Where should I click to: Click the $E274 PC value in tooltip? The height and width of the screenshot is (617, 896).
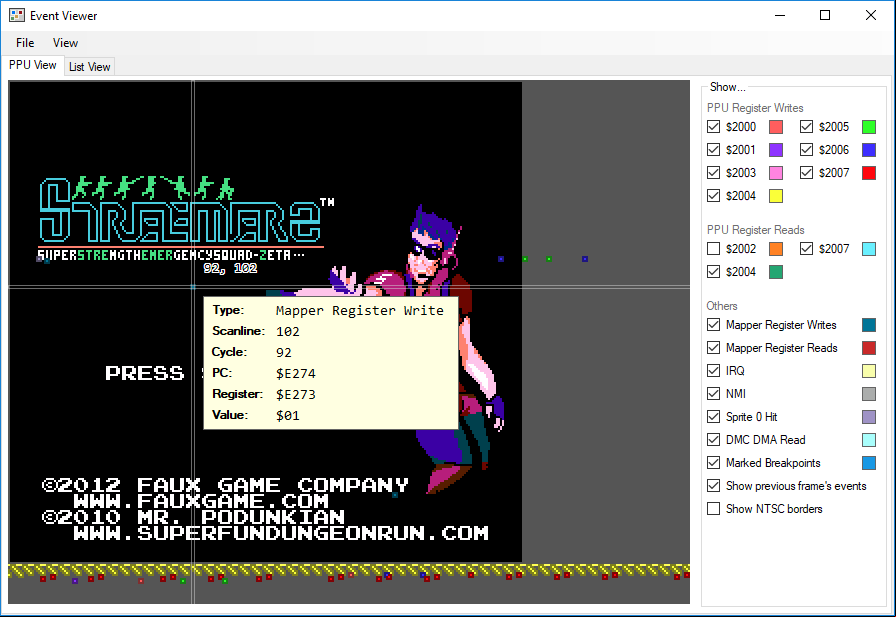coord(295,374)
